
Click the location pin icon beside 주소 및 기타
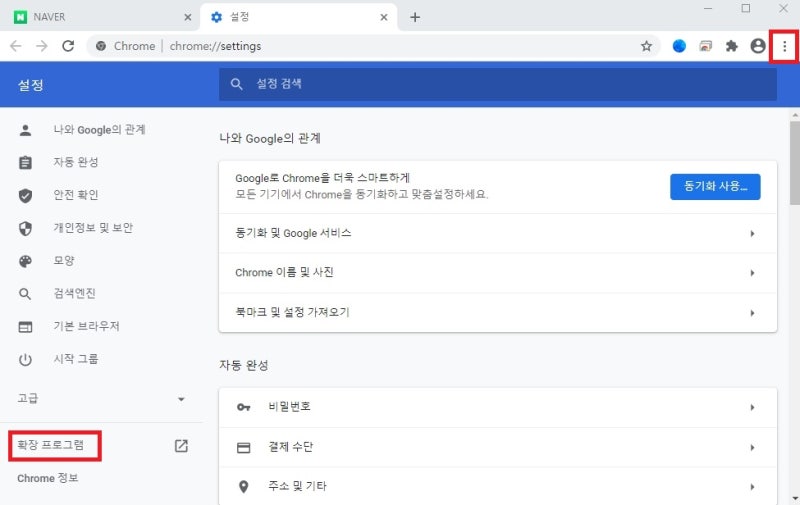pyautogui.click(x=243, y=487)
